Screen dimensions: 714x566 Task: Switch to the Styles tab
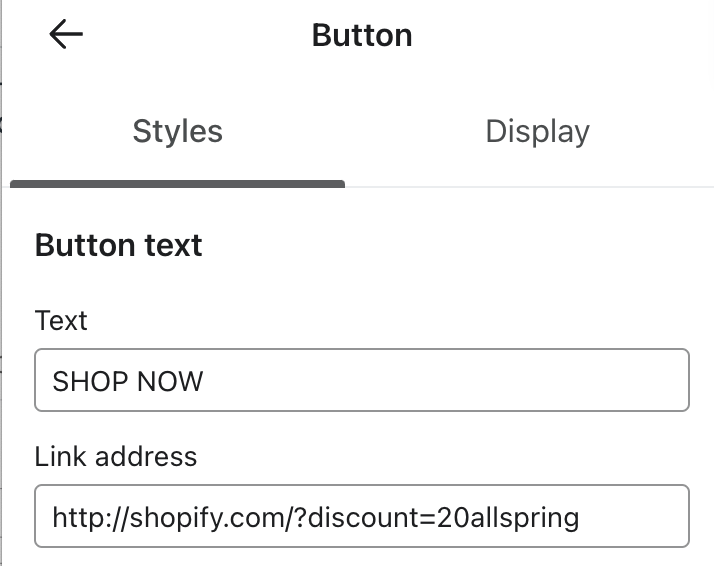(177, 132)
